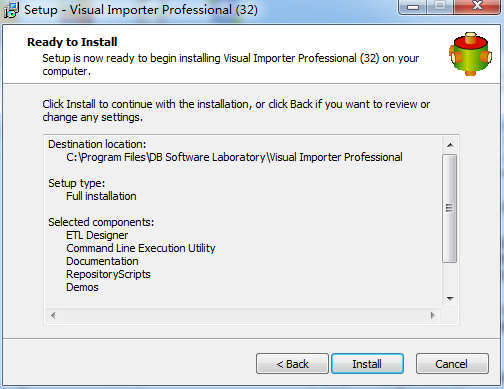Viewport: 504px width, 389px height.
Task: Click the disabled maximize button
Action: point(440,6)
